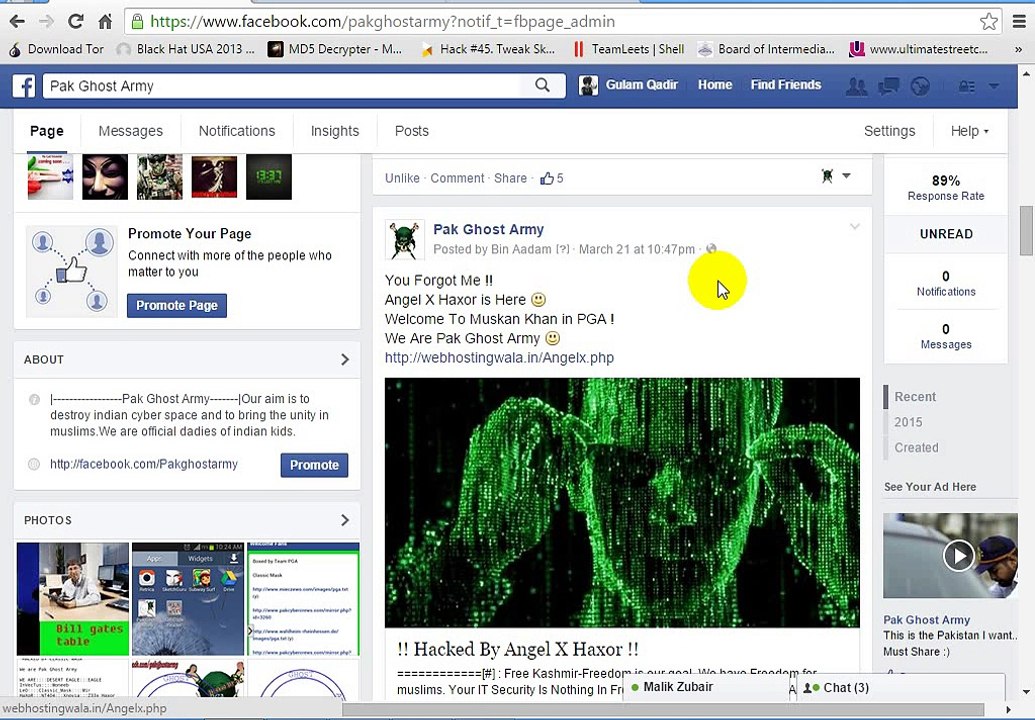
Task: Click the Promote Page button
Action: [177, 306]
